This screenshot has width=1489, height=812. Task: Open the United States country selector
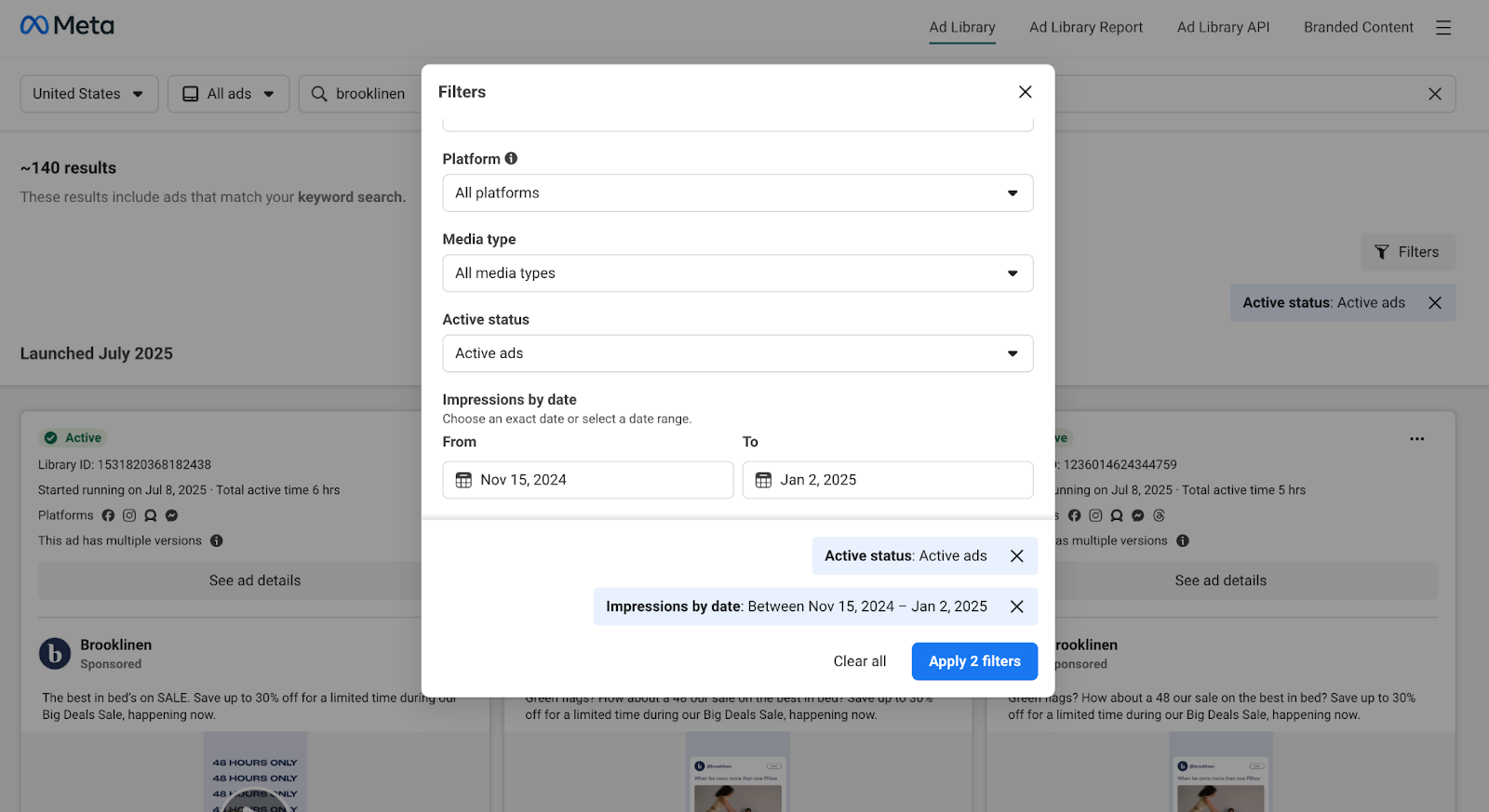pos(88,94)
